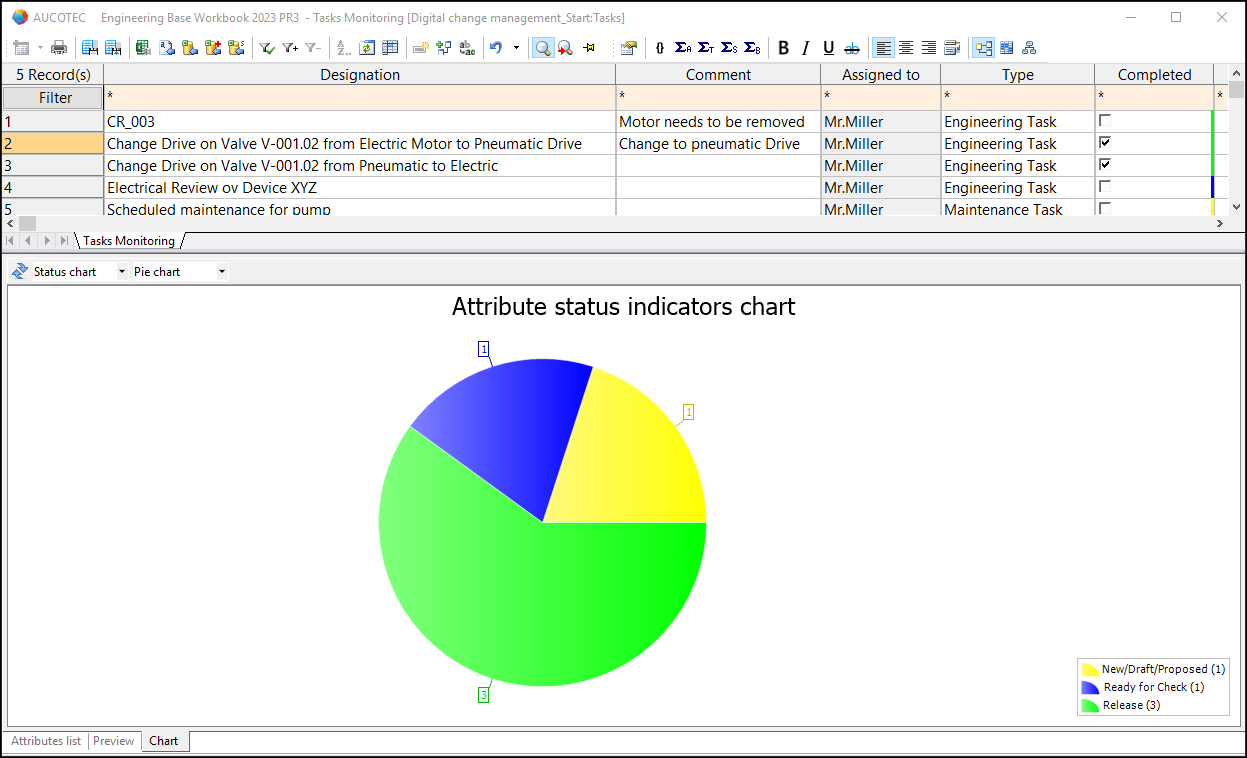The image size is (1247, 758).
Task: Expand the undo history dropdown arrow
Action: [x=516, y=47]
